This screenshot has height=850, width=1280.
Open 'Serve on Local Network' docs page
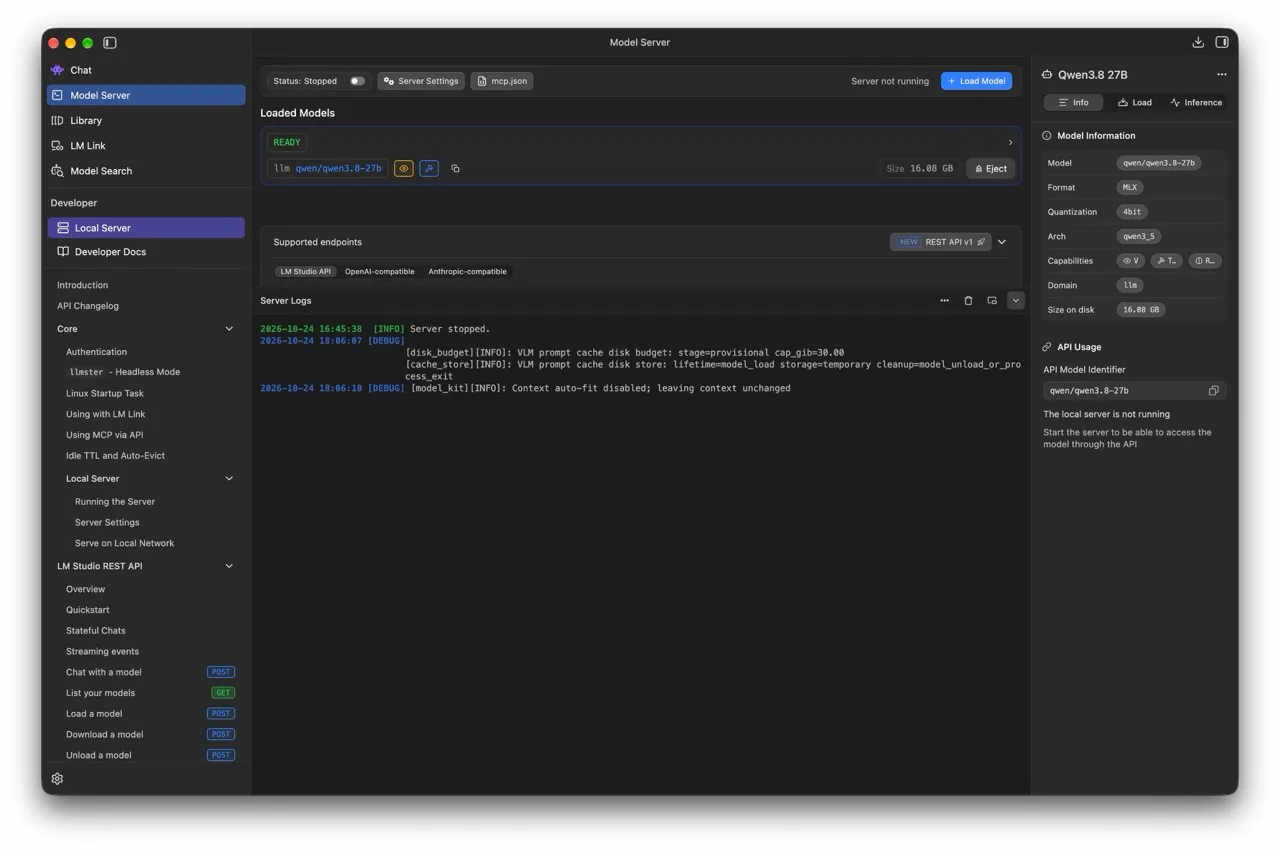(x=124, y=543)
